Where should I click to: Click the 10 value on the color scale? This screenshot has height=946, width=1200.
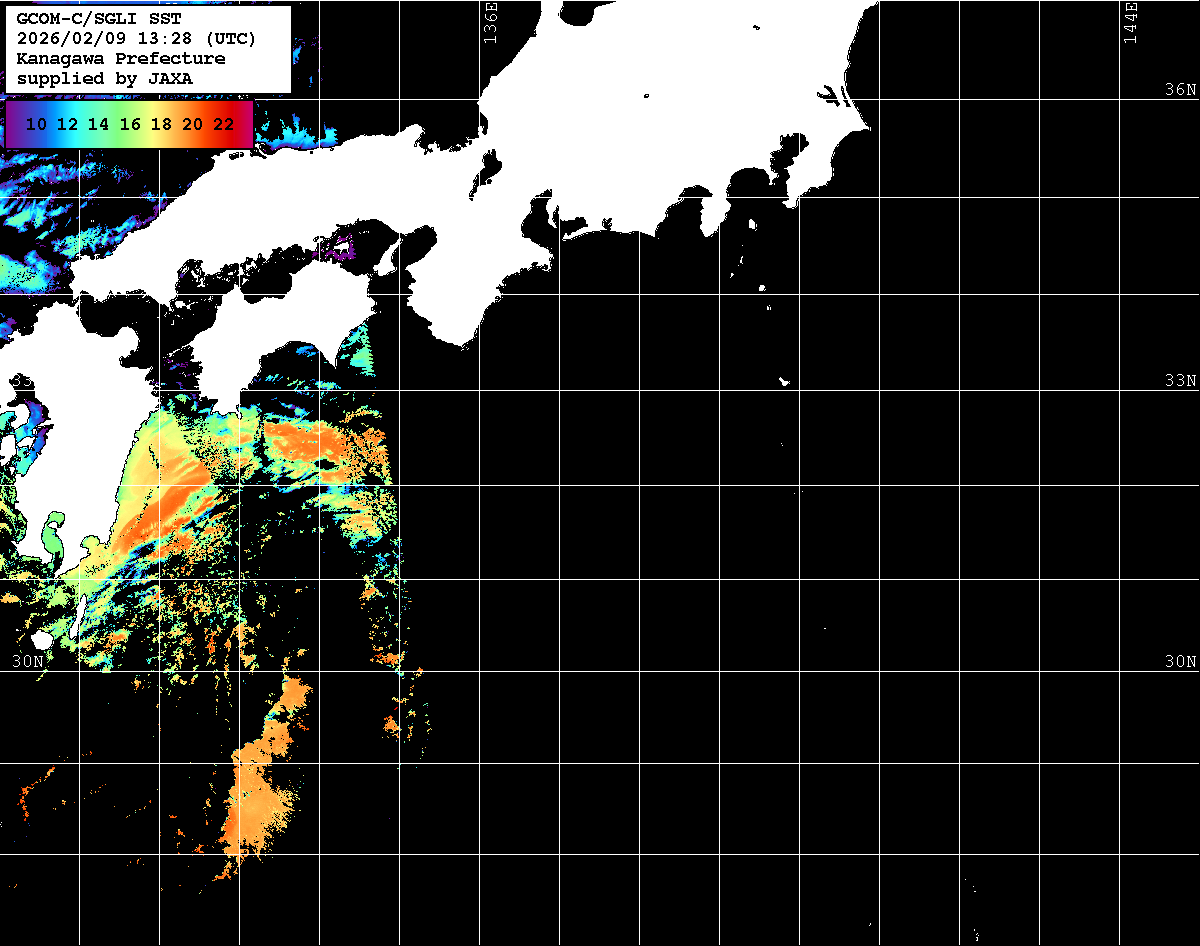tap(36, 125)
